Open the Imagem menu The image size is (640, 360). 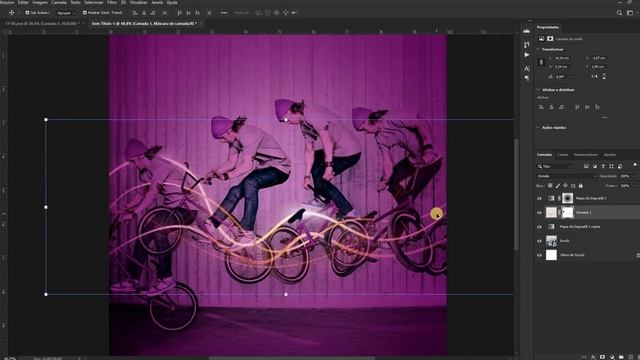[x=40, y=2]
